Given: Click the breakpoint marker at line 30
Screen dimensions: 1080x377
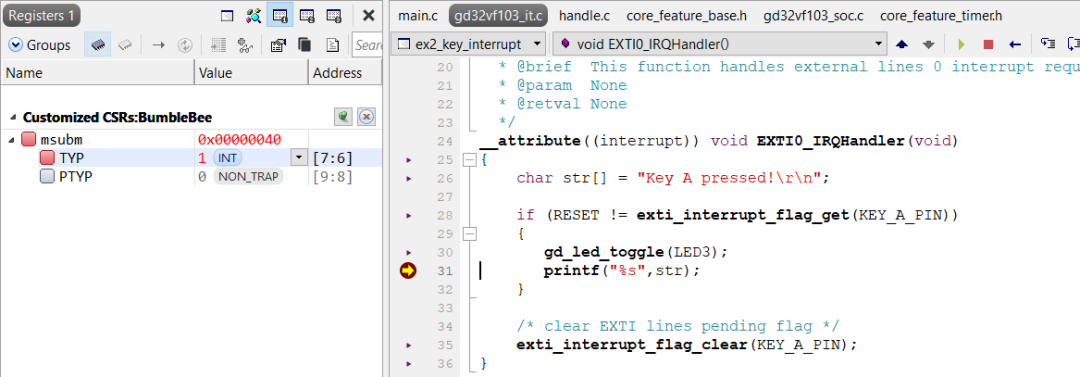Looking at the screenshot, I should pos(408,253).
